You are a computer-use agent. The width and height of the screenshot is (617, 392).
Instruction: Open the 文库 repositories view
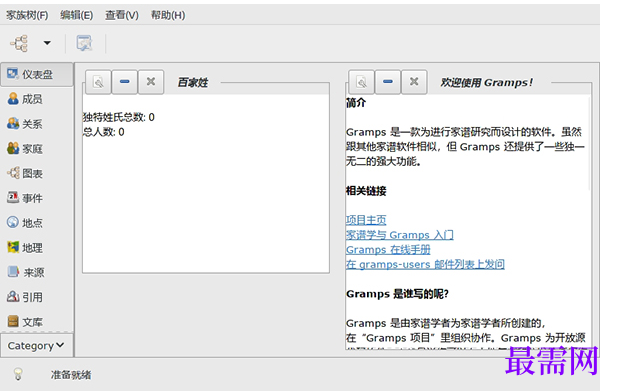coord(25,322)
